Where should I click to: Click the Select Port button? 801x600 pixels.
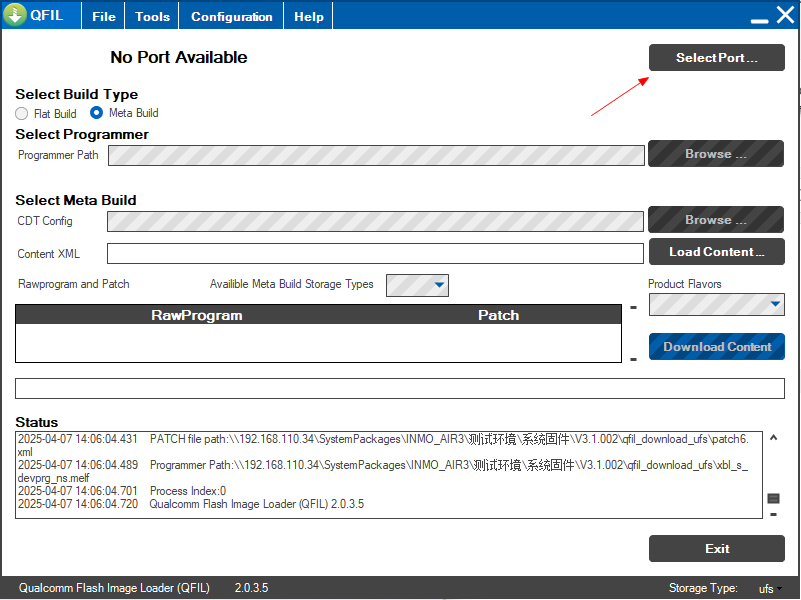[716, 58]
